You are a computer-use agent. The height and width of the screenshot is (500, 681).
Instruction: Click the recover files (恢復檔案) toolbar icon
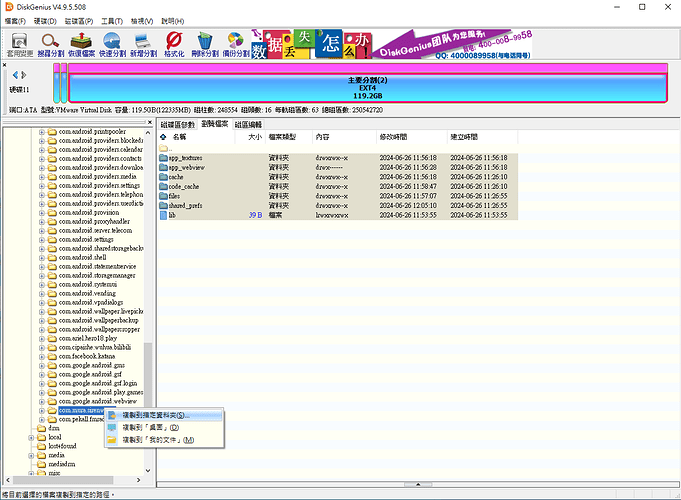point(81,45)
